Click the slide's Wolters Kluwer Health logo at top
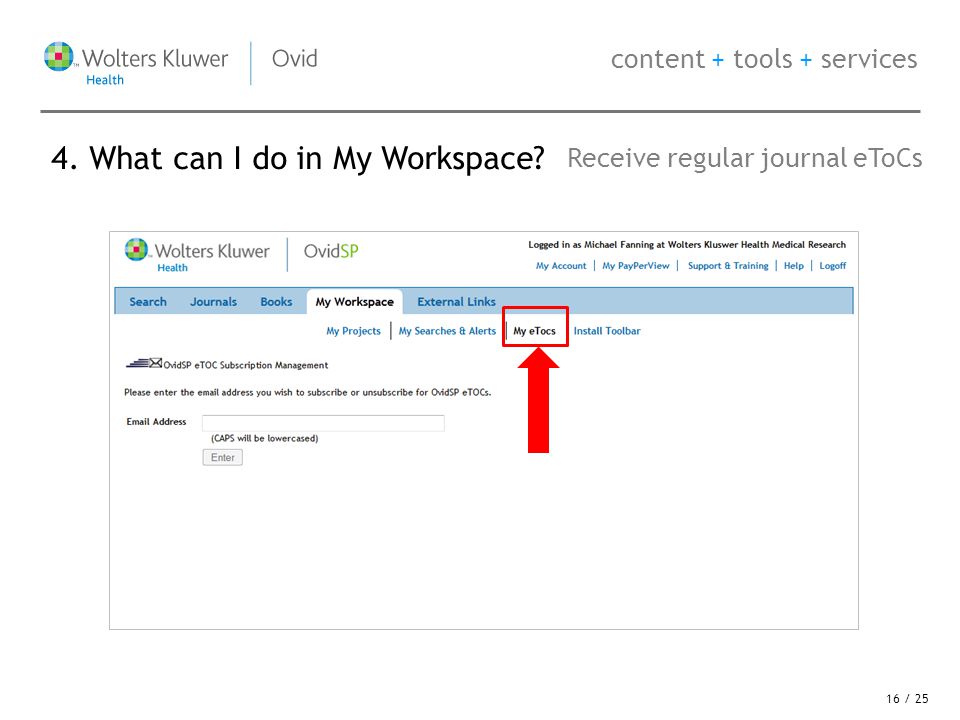This screenshot has width=960, height=720. coord(136,64)
